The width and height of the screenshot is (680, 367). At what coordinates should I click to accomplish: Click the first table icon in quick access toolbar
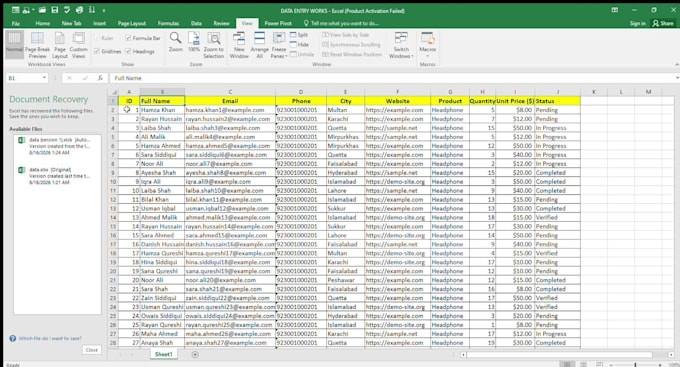tap(15, 10)
